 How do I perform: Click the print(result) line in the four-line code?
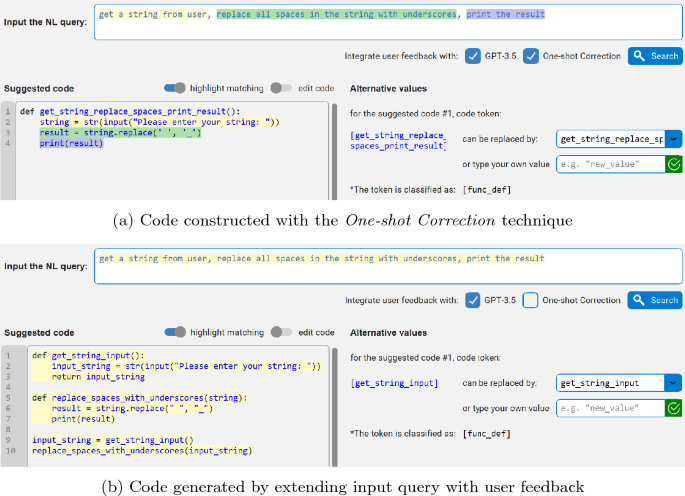click(71, 144)
